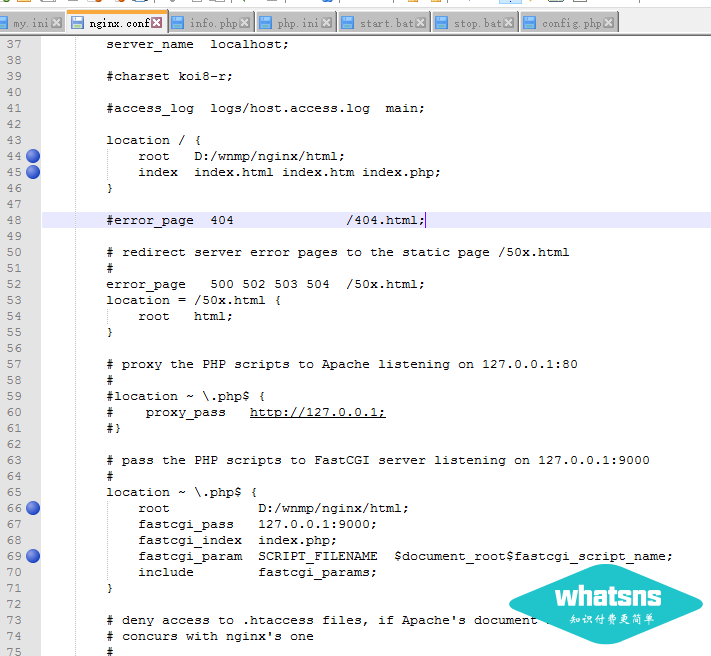This screenshot has width=711, height=656.
Task: Close the my.ini tab
Action: (56, 22)
